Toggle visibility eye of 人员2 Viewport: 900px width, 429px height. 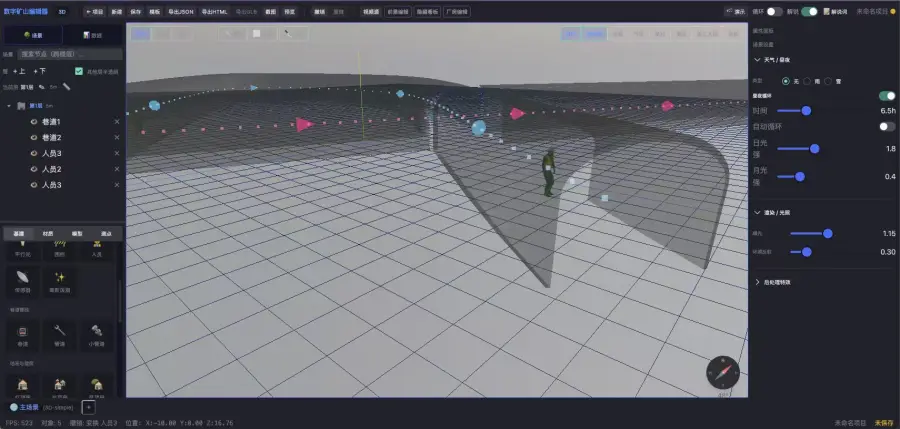[x=34, y=169]
